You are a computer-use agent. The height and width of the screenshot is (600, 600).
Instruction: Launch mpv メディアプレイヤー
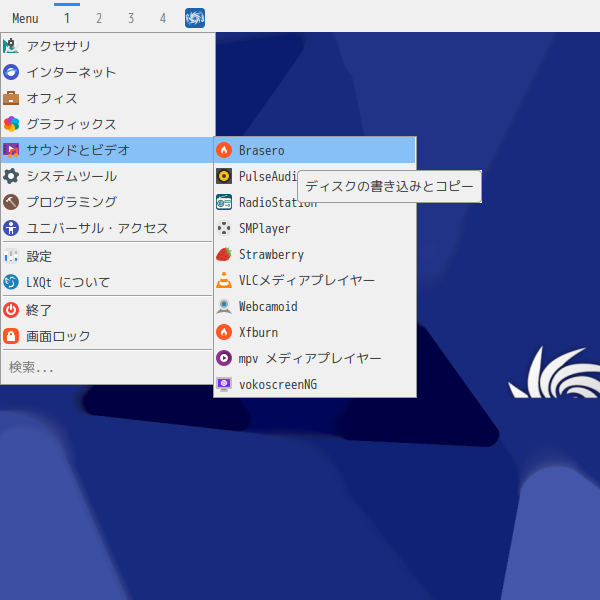click(x=315, y=358)
